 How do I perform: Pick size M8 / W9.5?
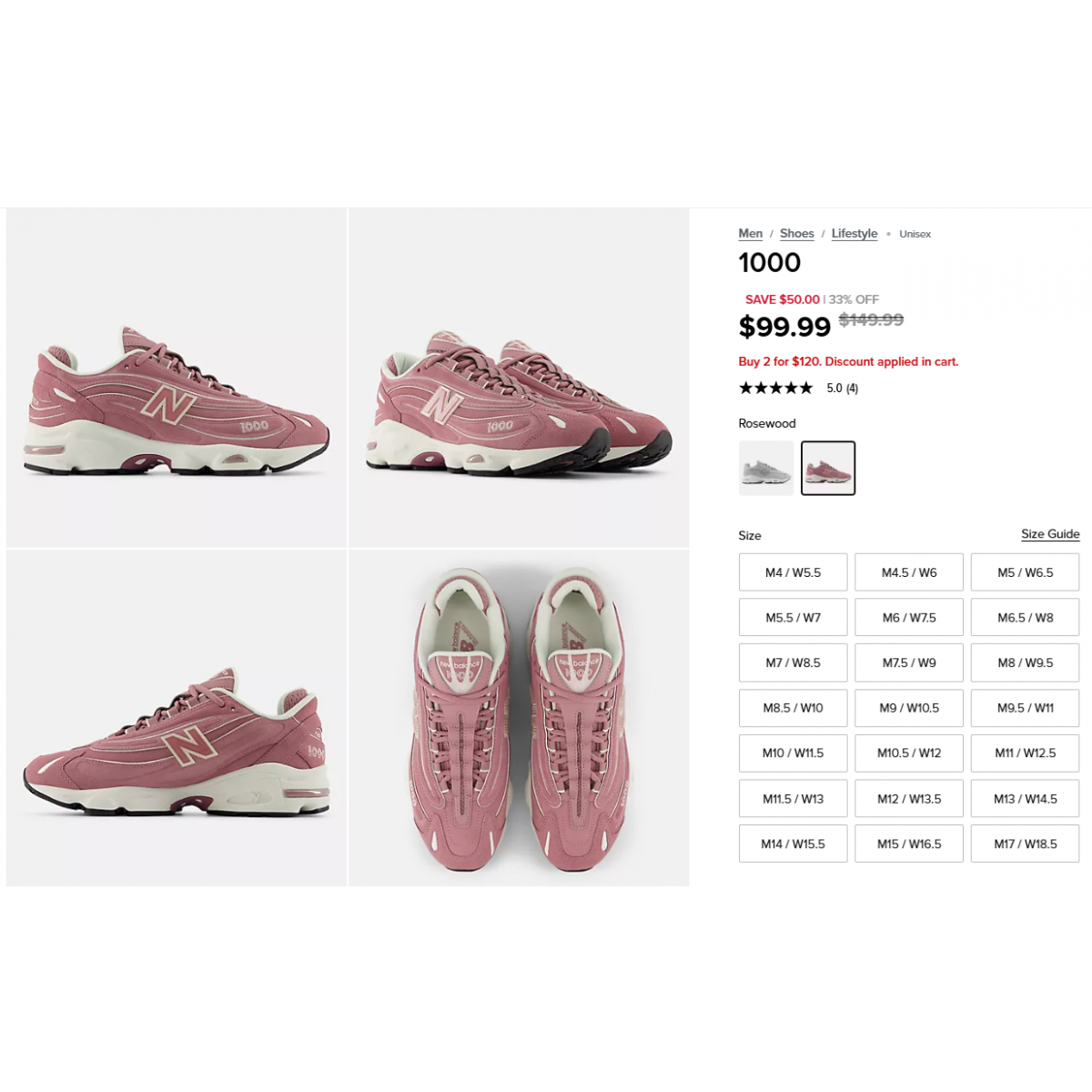1026,662
